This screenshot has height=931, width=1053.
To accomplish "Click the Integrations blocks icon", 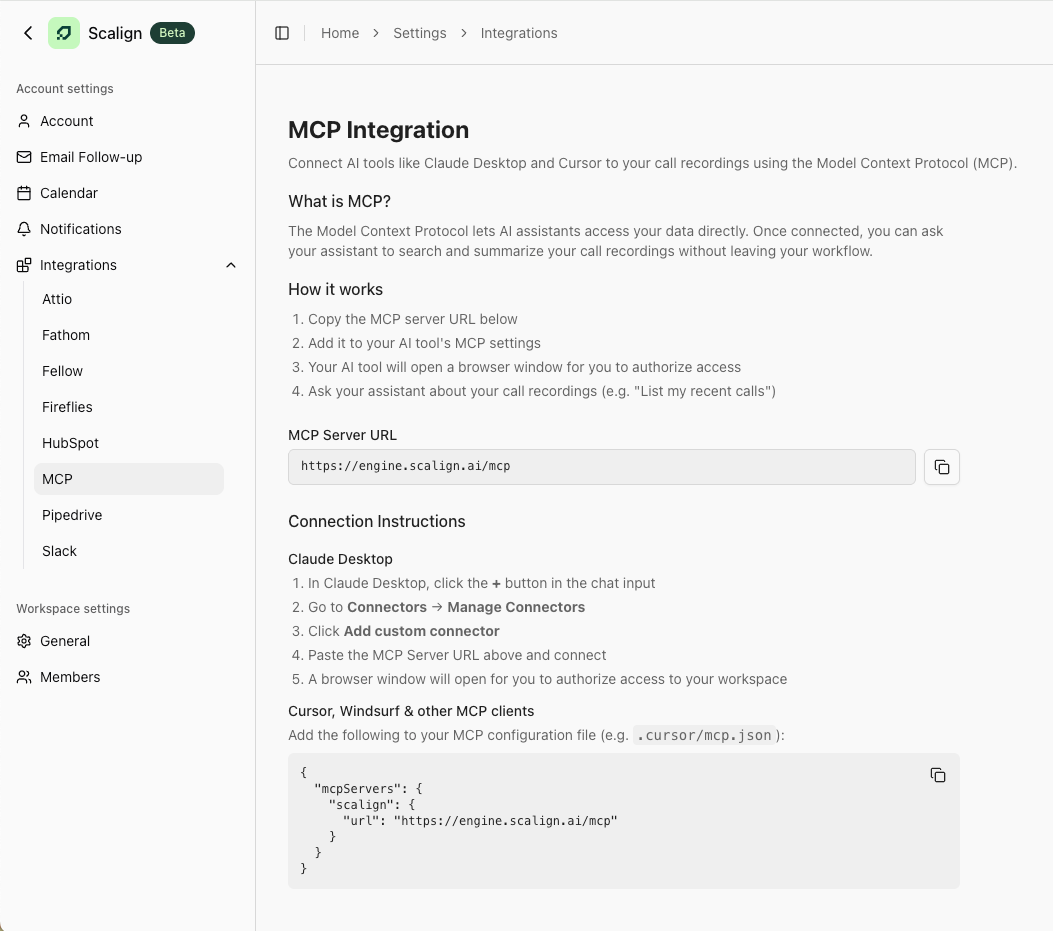I will 24,265.
